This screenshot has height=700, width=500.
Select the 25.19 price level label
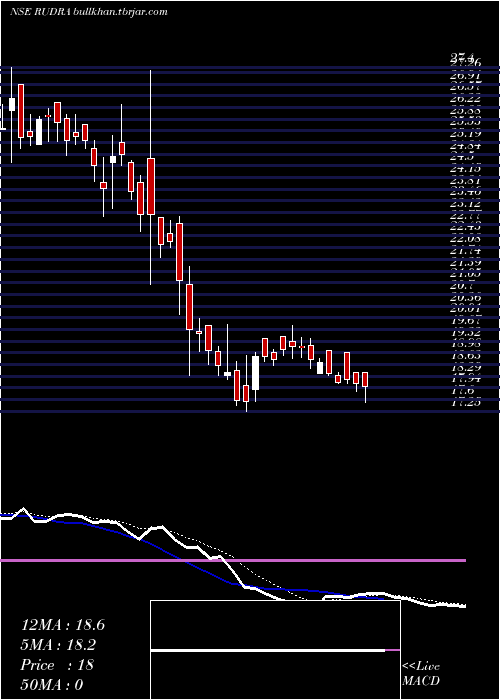[465, 133]
